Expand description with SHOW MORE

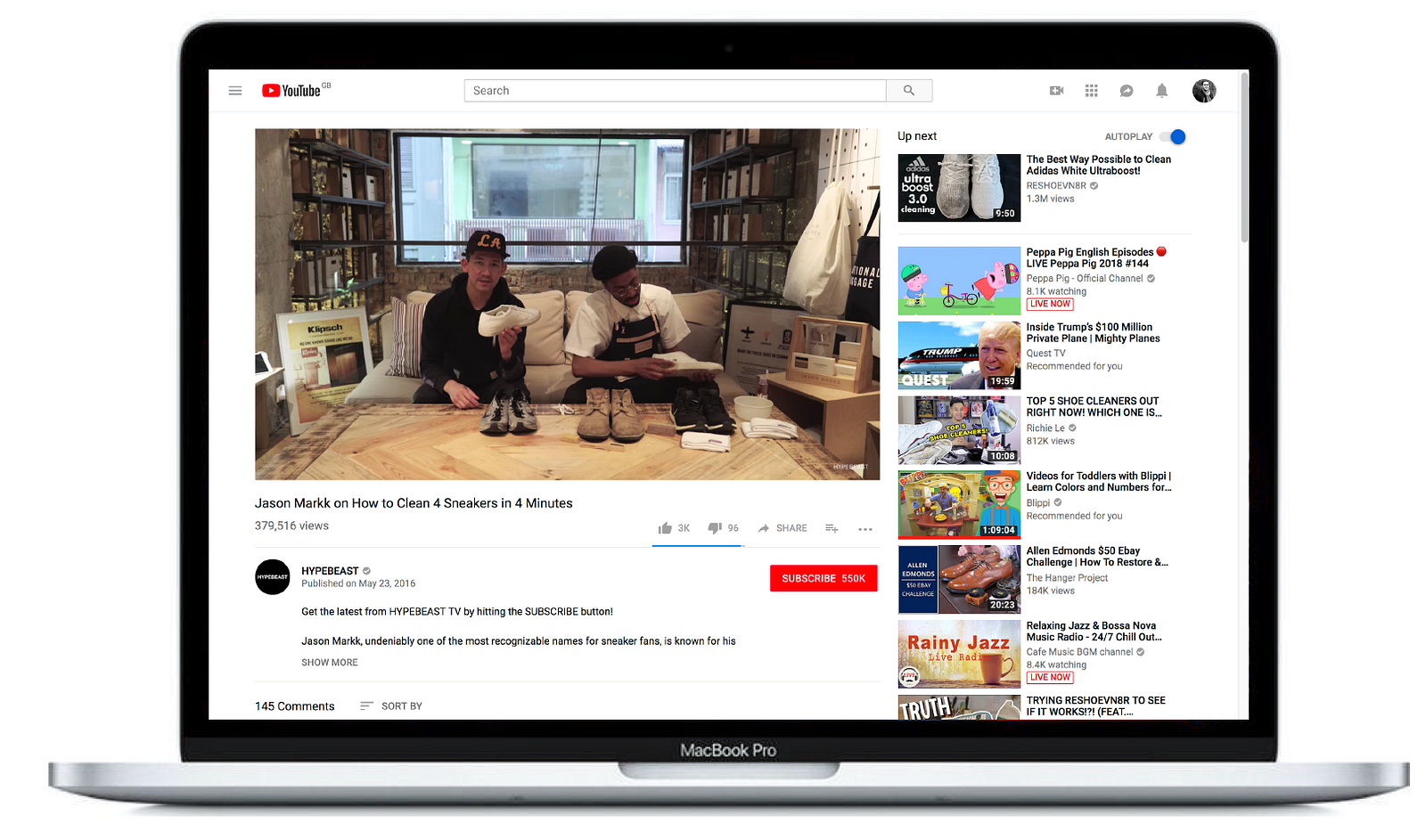point(330,663)
